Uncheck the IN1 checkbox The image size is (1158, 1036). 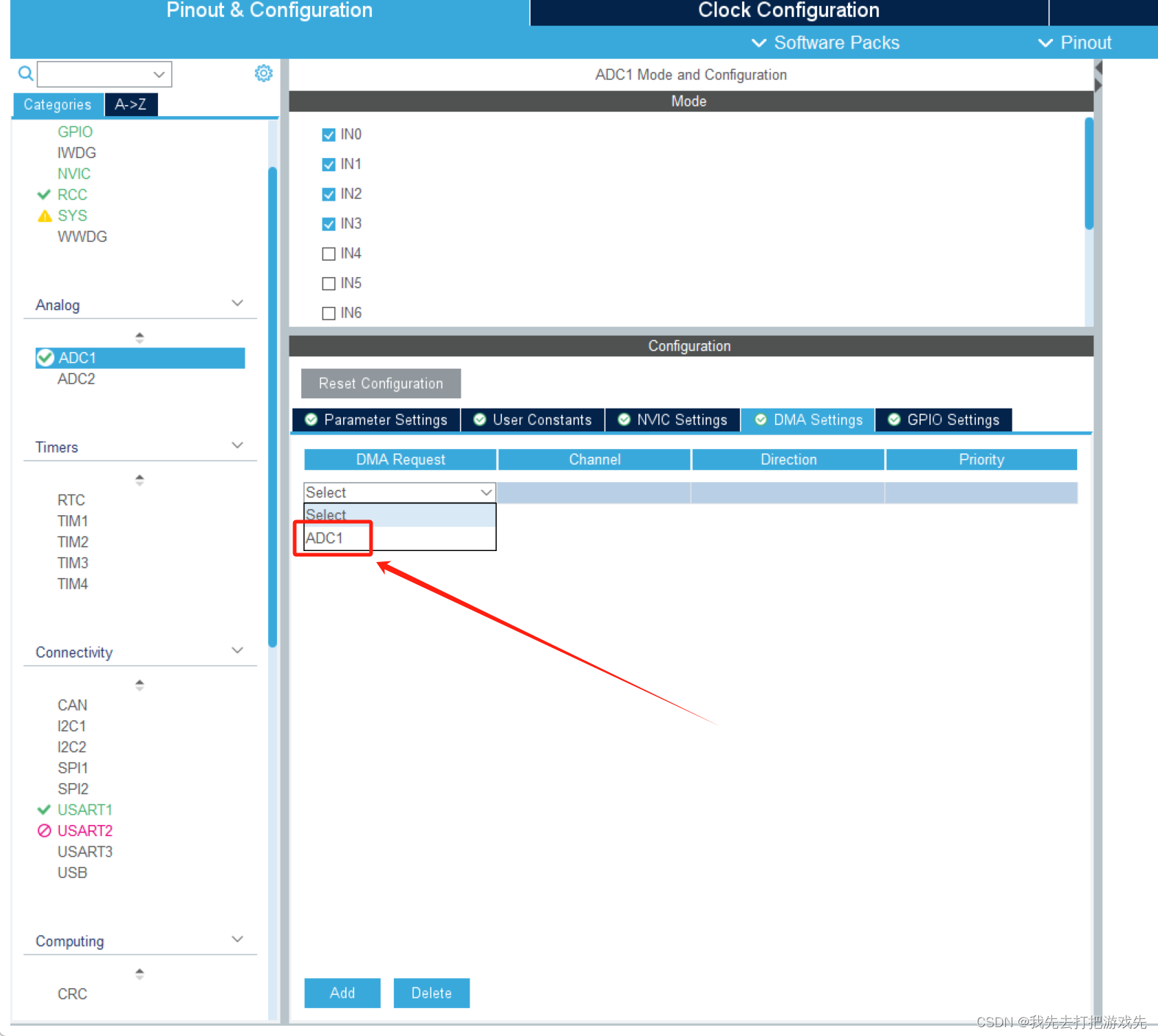pyautogui.click(x=328, y=165)
